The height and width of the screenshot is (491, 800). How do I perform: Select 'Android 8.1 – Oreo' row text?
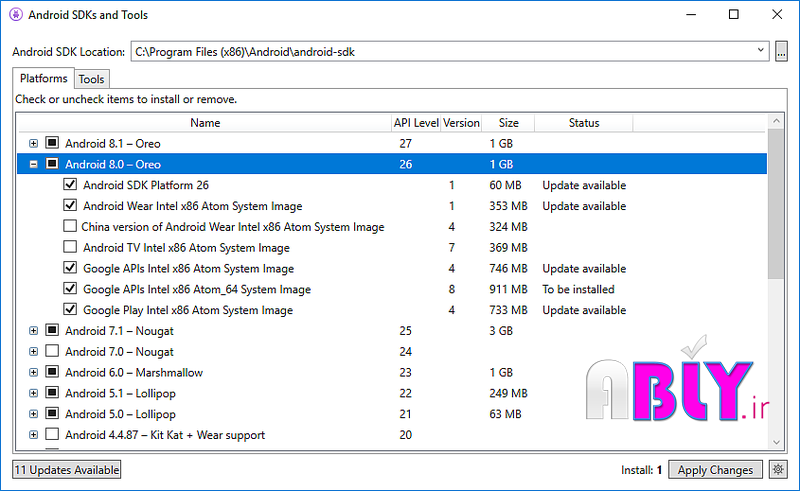(x=113, y=144)
